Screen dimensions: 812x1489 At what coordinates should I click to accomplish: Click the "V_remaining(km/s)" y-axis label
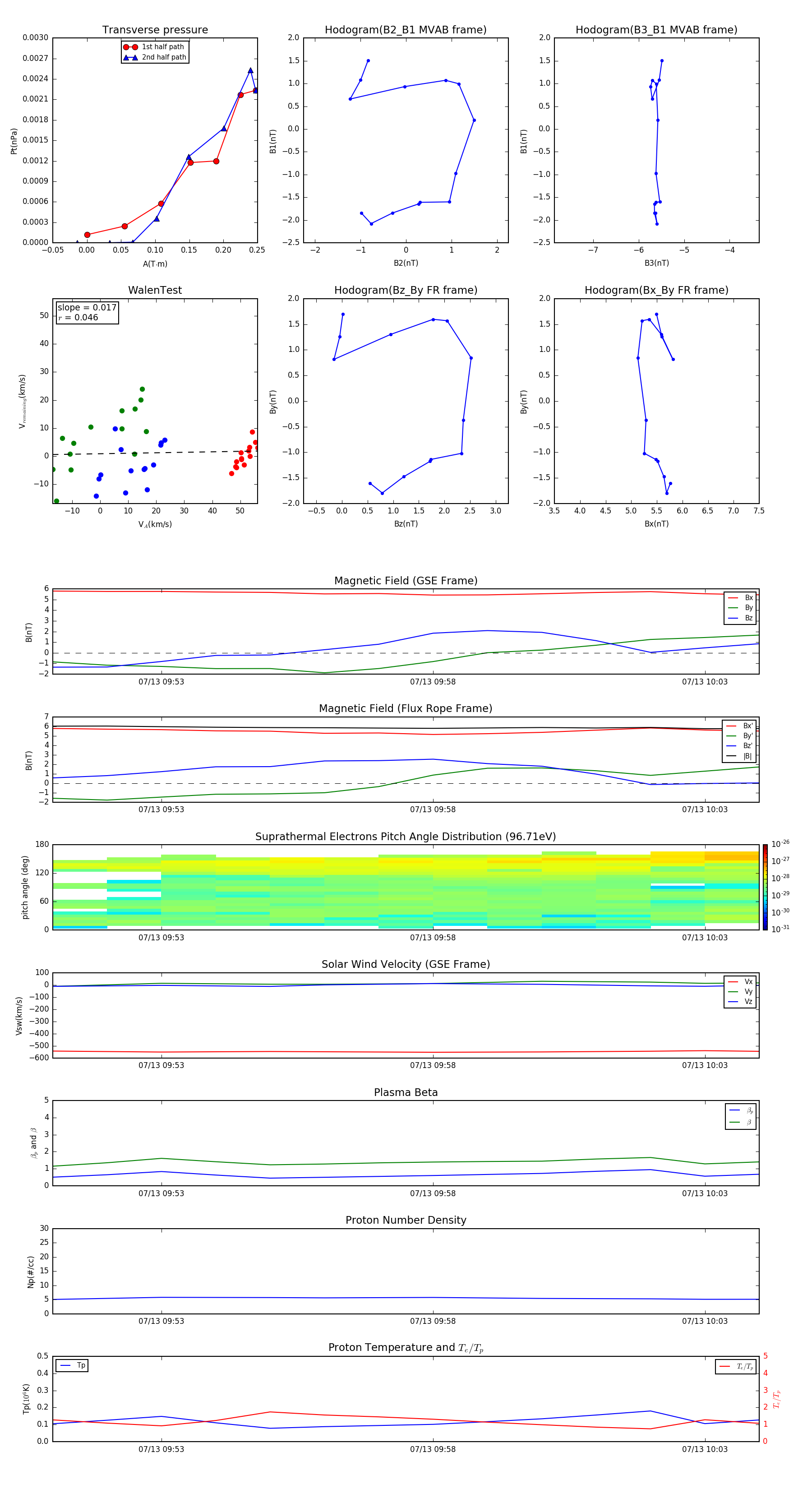[23, 401]
